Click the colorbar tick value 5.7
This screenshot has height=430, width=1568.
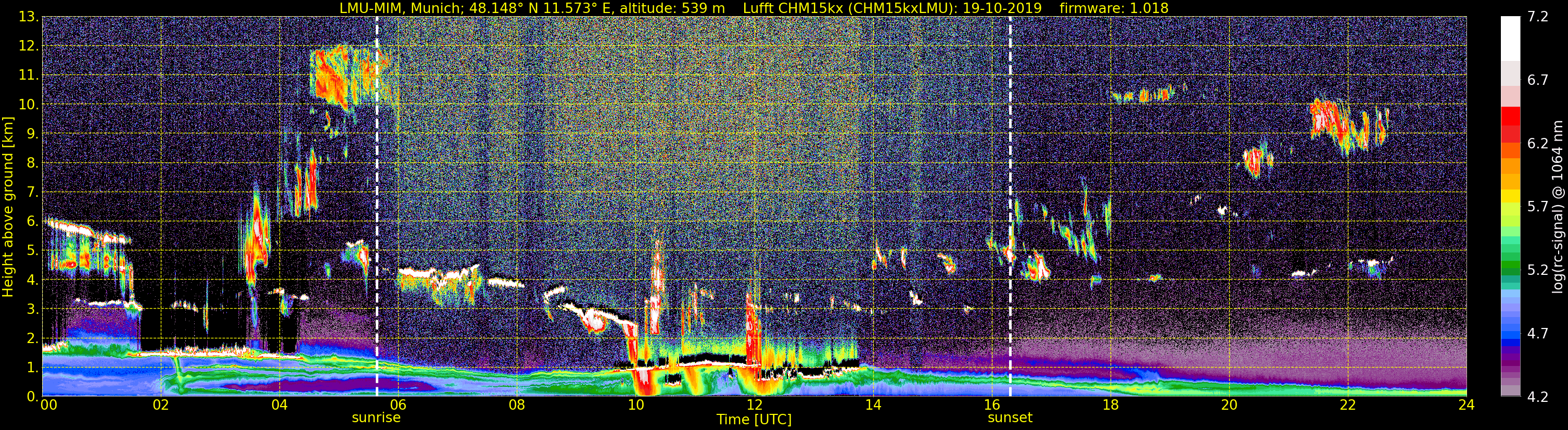pyautogui.click(x=1538, y=207)
